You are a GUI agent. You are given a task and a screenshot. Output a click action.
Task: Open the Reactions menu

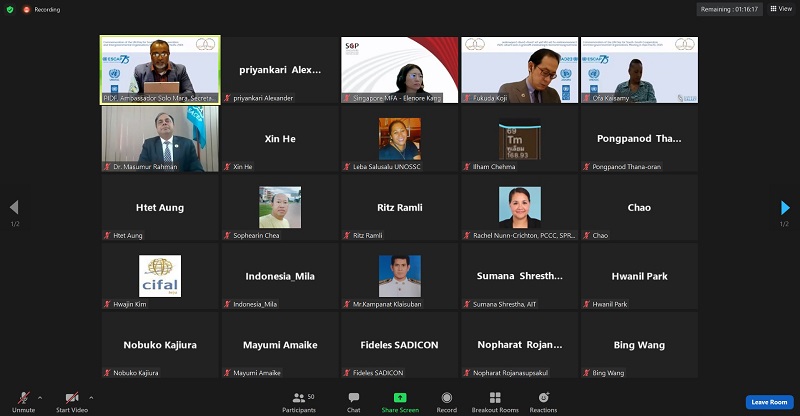(543, 402)
